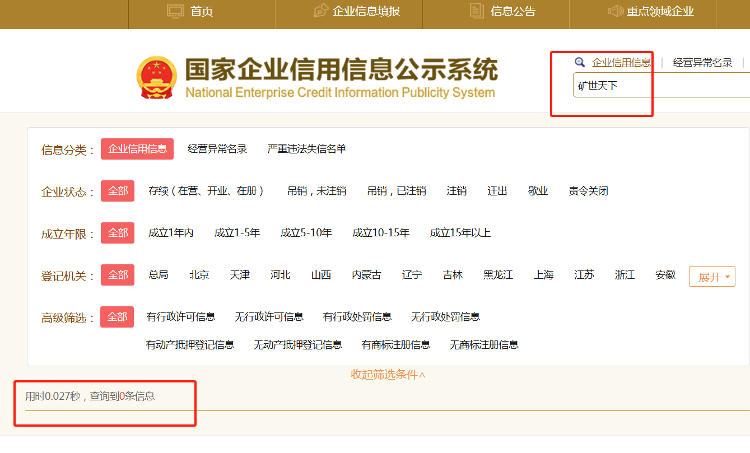The width and height of the screenshot is (750, 453).
Task: Choose 山西 as registration authority
Action: click(x=321, y=275)
